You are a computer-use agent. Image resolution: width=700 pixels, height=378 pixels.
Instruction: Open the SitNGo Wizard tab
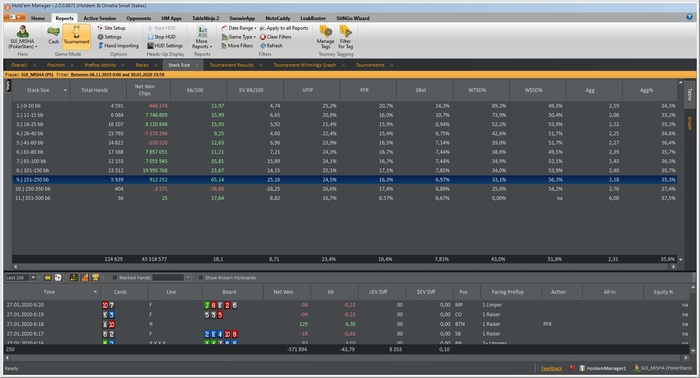tap(353, 18)
